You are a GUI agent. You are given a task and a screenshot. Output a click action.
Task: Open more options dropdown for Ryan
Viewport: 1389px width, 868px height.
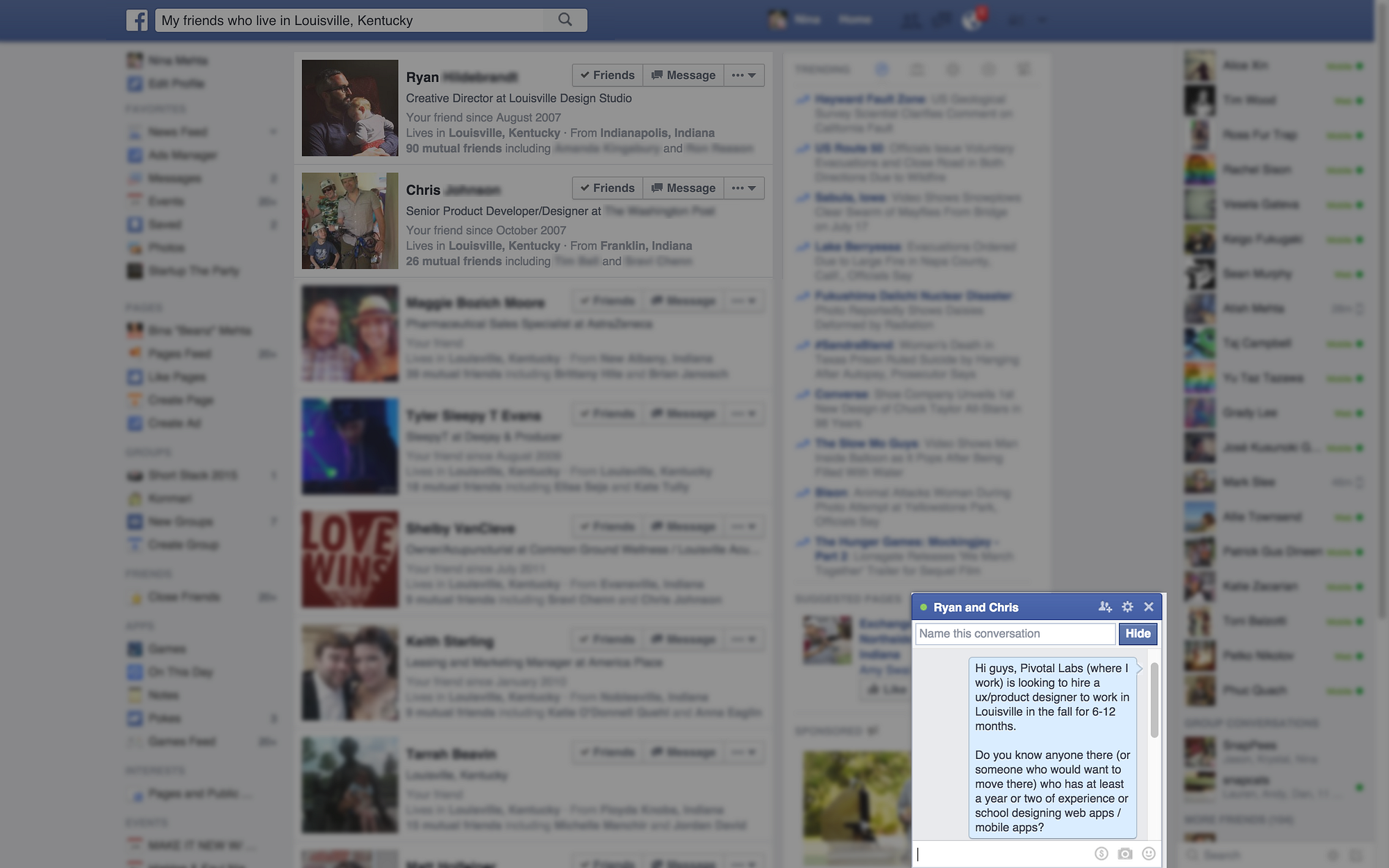point(744,75)
